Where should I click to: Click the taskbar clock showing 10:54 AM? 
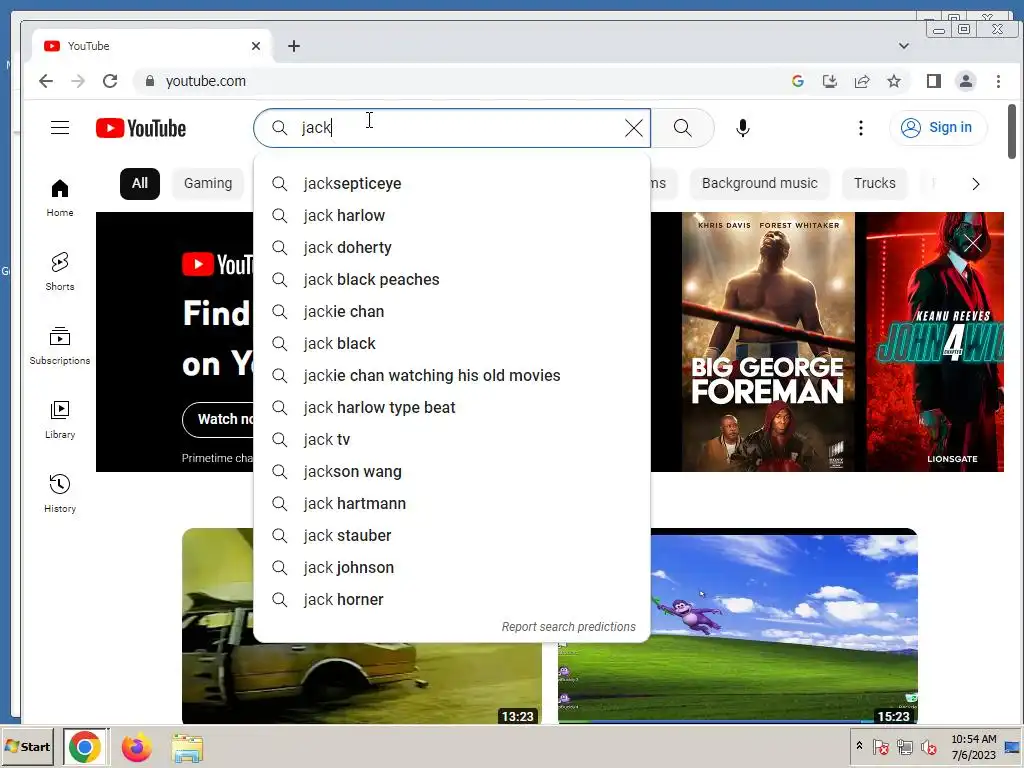[973, 746]
